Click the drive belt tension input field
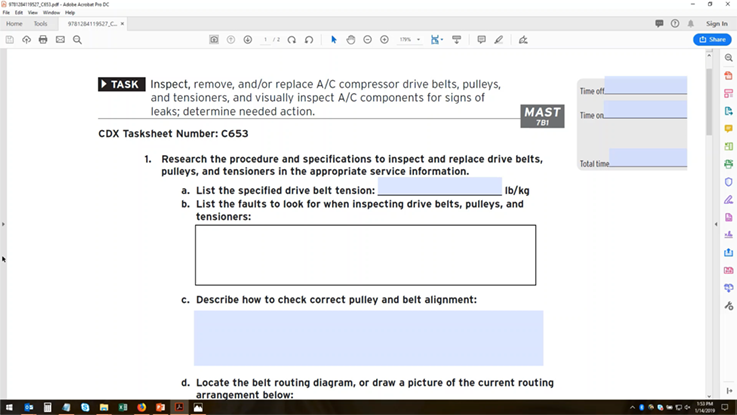 [x=438, y=187]
